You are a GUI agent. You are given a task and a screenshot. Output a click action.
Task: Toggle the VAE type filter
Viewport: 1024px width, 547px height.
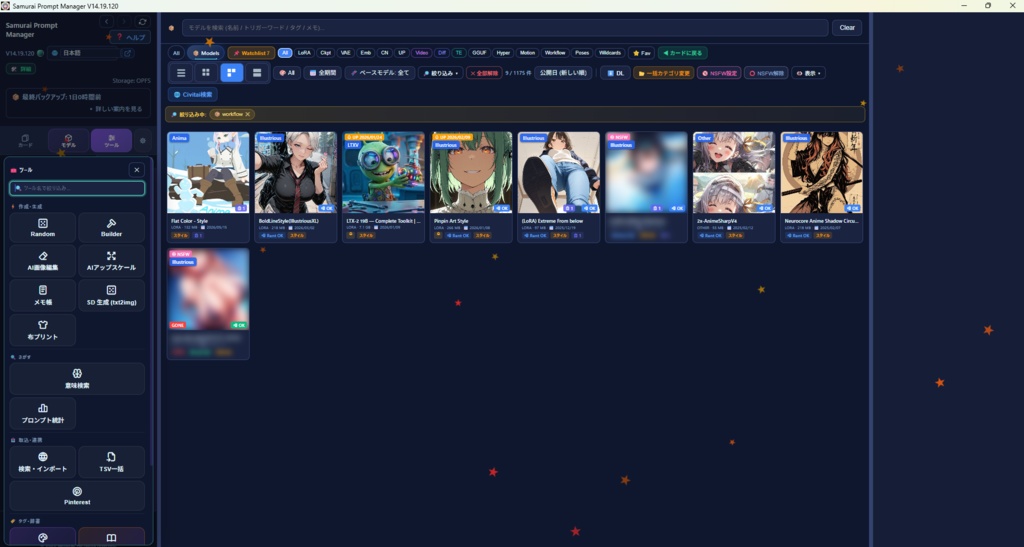point(345,53)
